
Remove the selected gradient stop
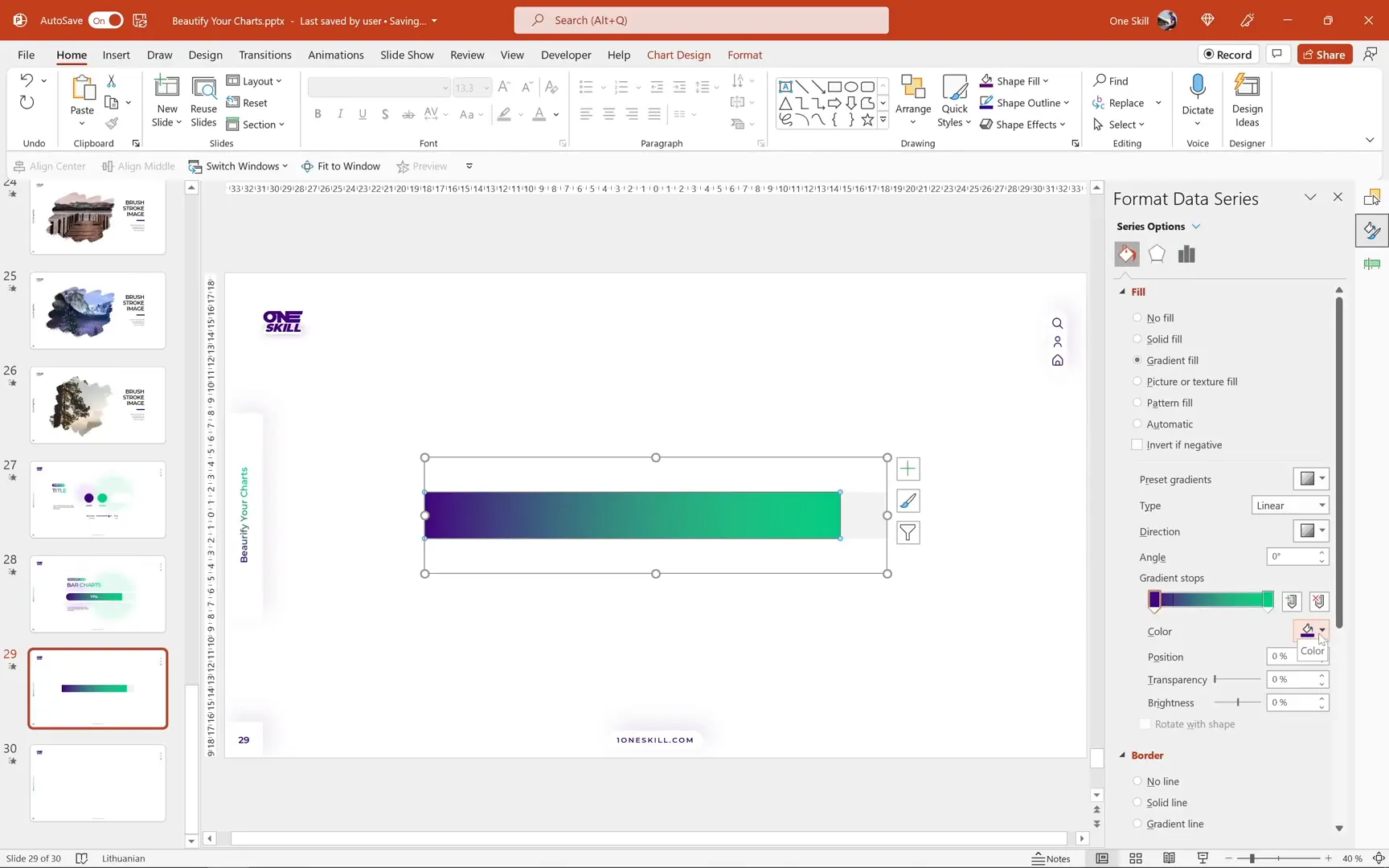click(1319, 601)
